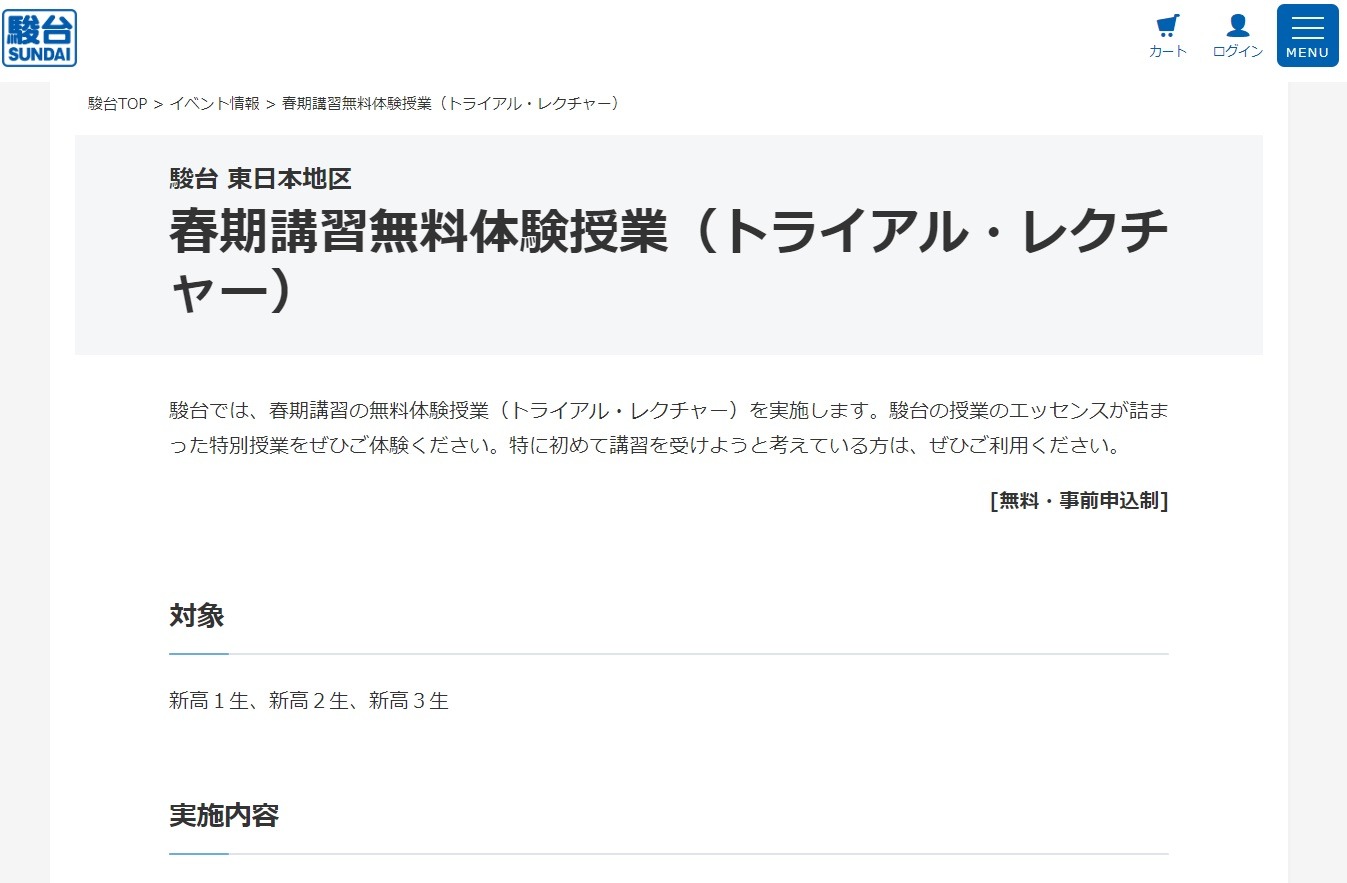Click the 対象 section heading
The image size is (1347, 883).
(196, 616)
